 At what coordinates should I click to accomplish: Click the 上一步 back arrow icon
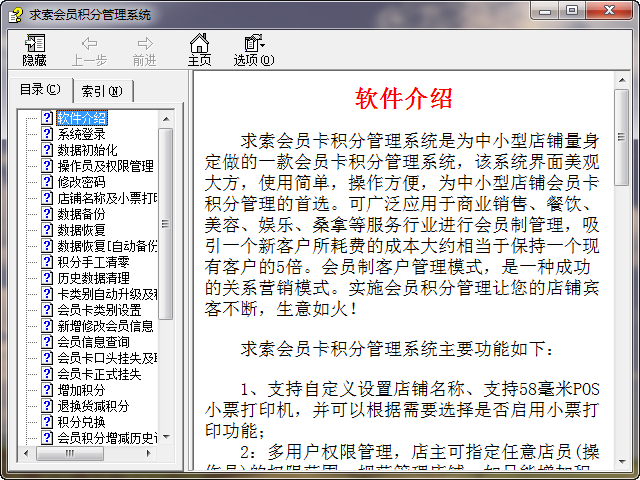(x=89, y=43)
